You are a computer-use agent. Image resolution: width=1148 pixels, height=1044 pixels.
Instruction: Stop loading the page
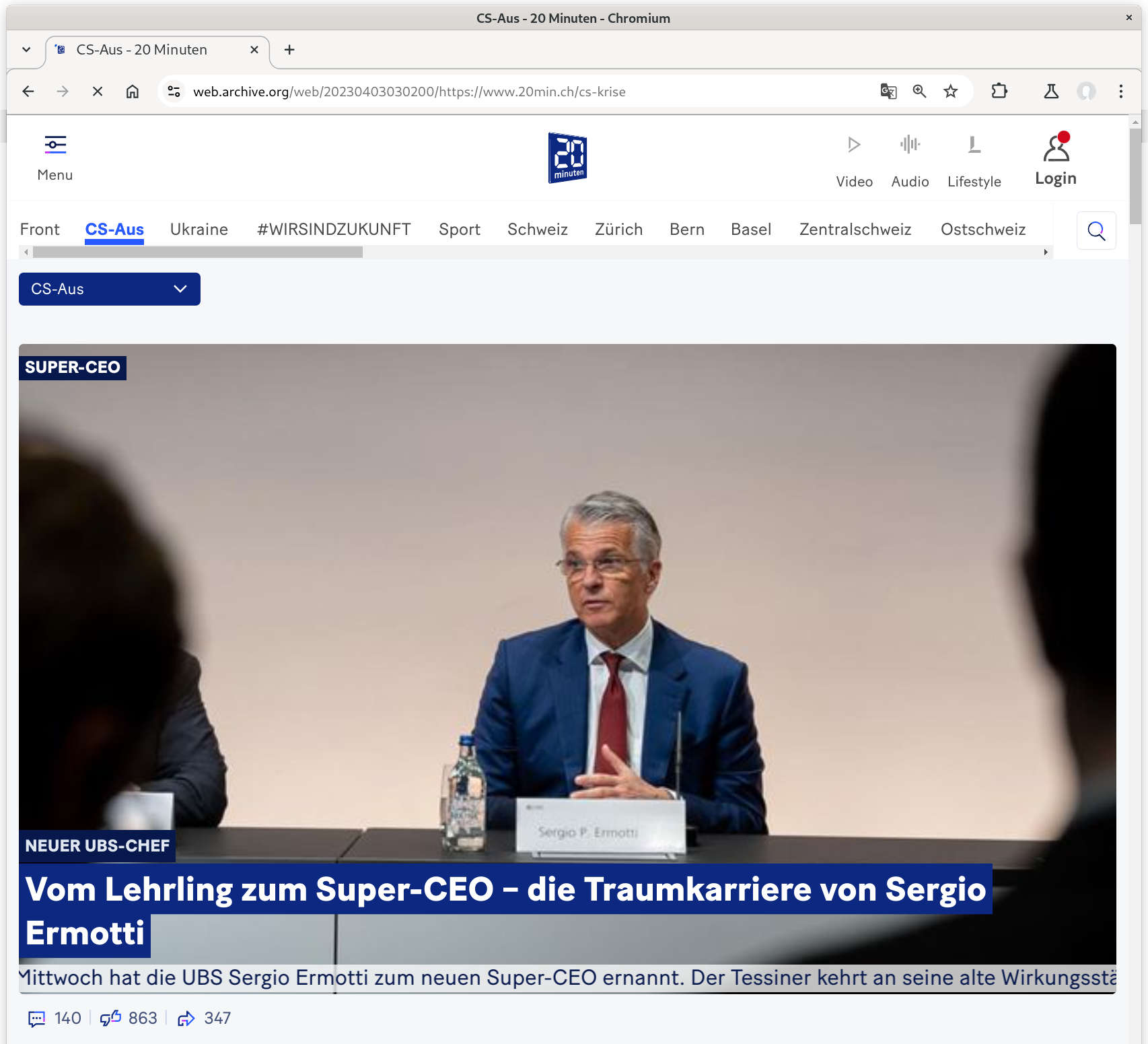tap(98, 92)
